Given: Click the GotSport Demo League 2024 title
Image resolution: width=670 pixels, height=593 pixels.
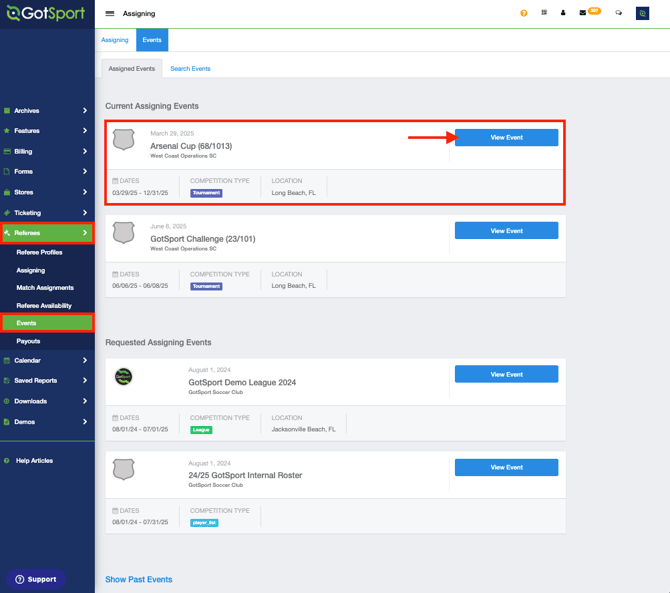Looking at the screenshot, I should click(242, 382).
